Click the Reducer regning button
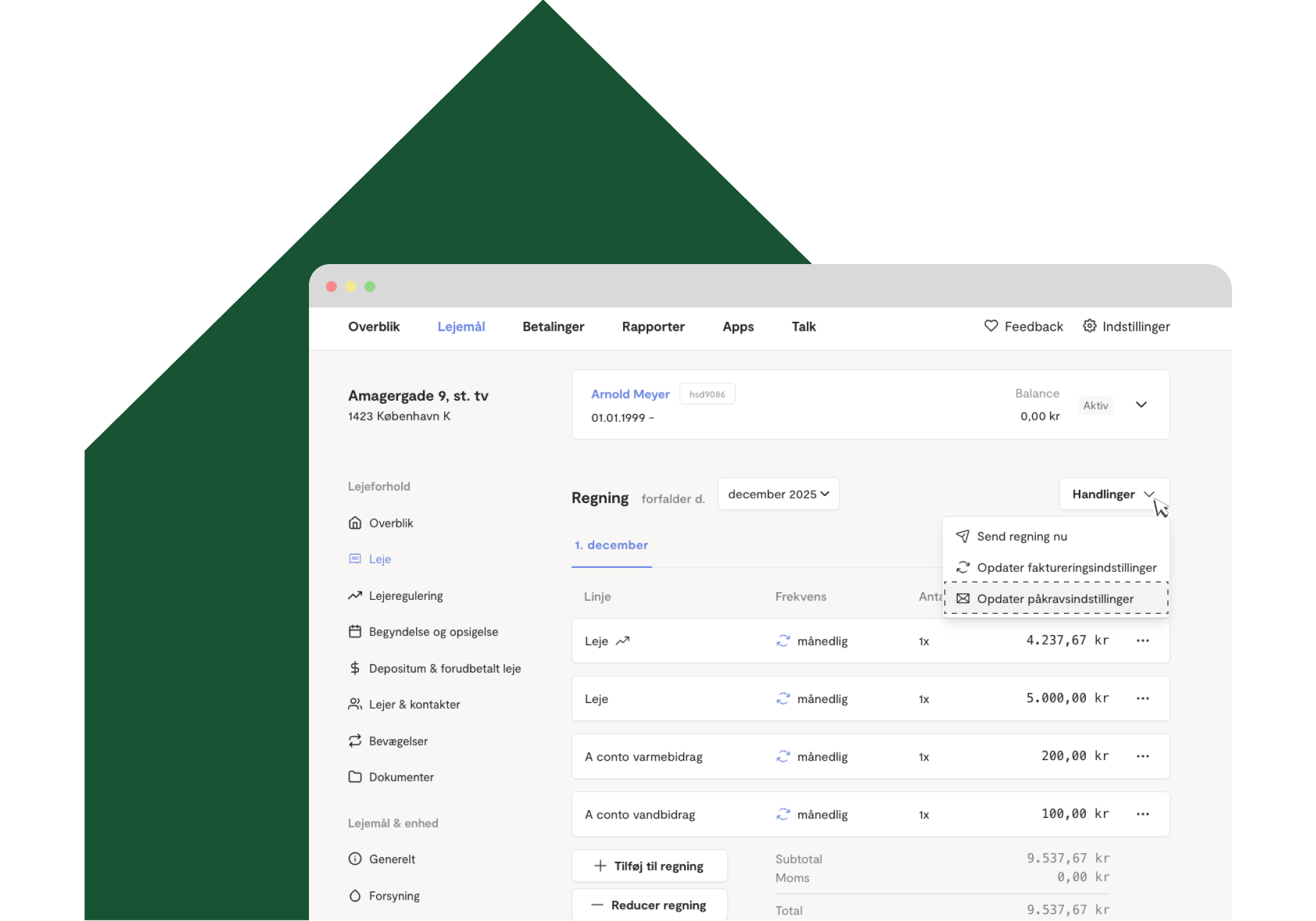Image resolution: width=1316 pixels, height=921 pixels. (649, 904)
